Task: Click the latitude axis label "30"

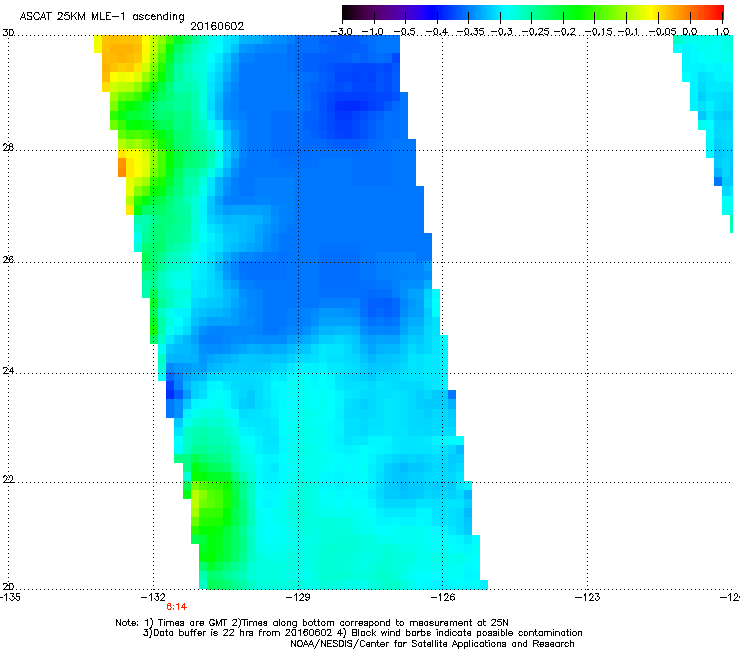Action: (x=8, y=33)
